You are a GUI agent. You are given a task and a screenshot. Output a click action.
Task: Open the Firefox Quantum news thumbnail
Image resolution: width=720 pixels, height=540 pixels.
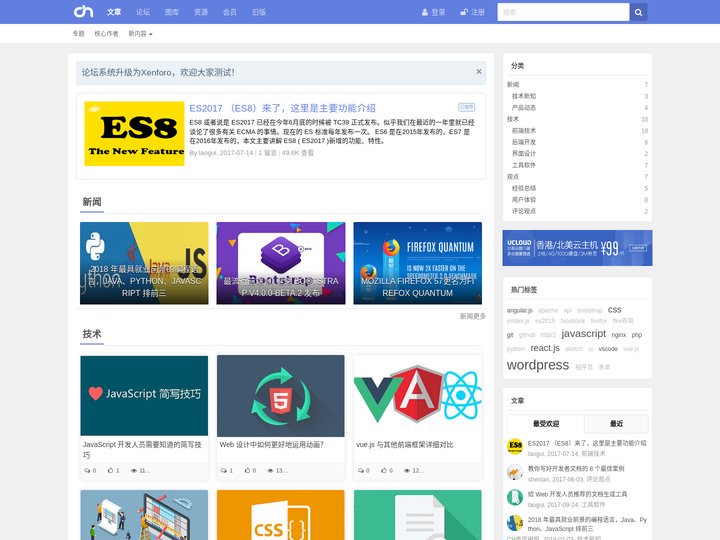coord(417,263)
